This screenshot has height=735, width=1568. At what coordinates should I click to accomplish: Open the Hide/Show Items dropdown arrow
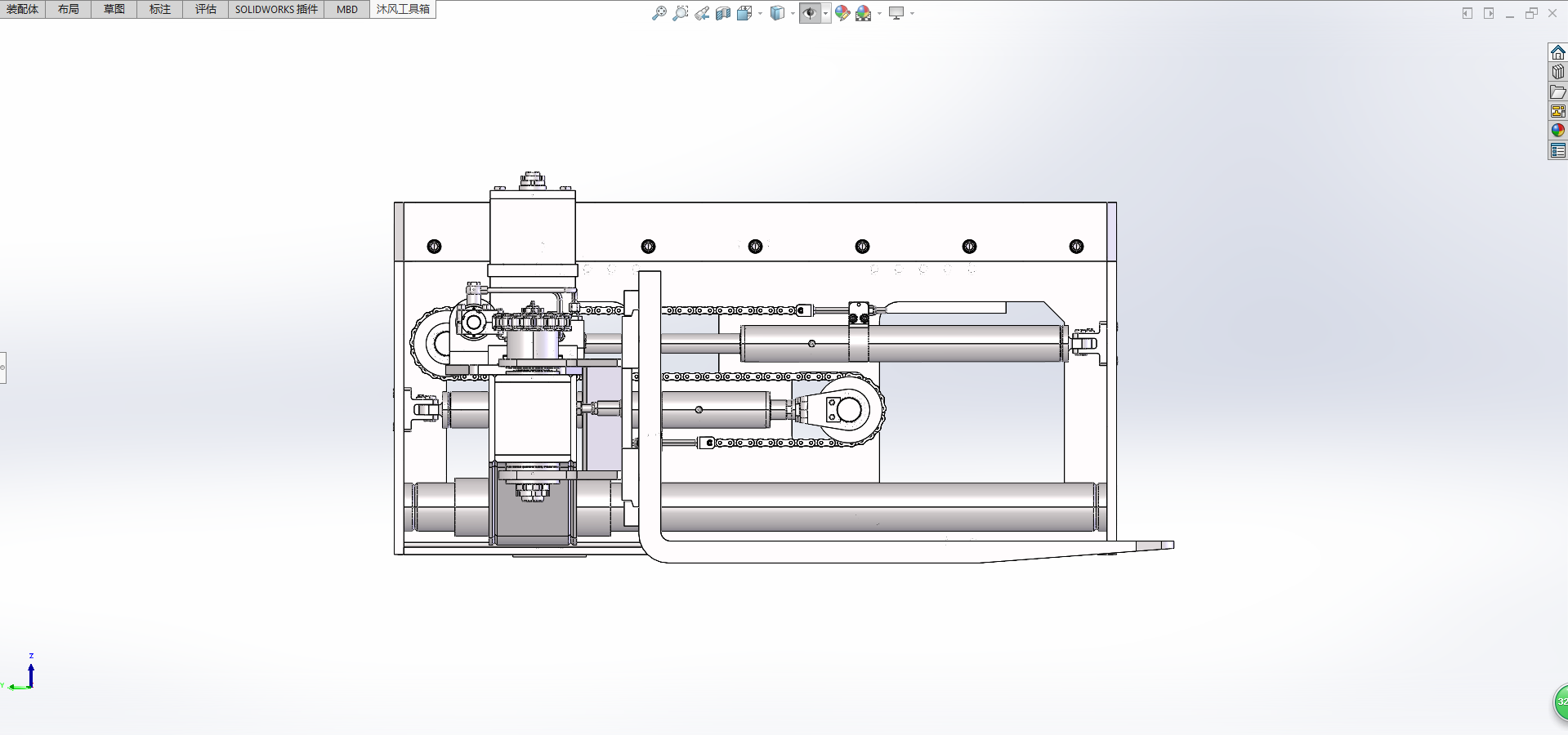pos(826,13)
